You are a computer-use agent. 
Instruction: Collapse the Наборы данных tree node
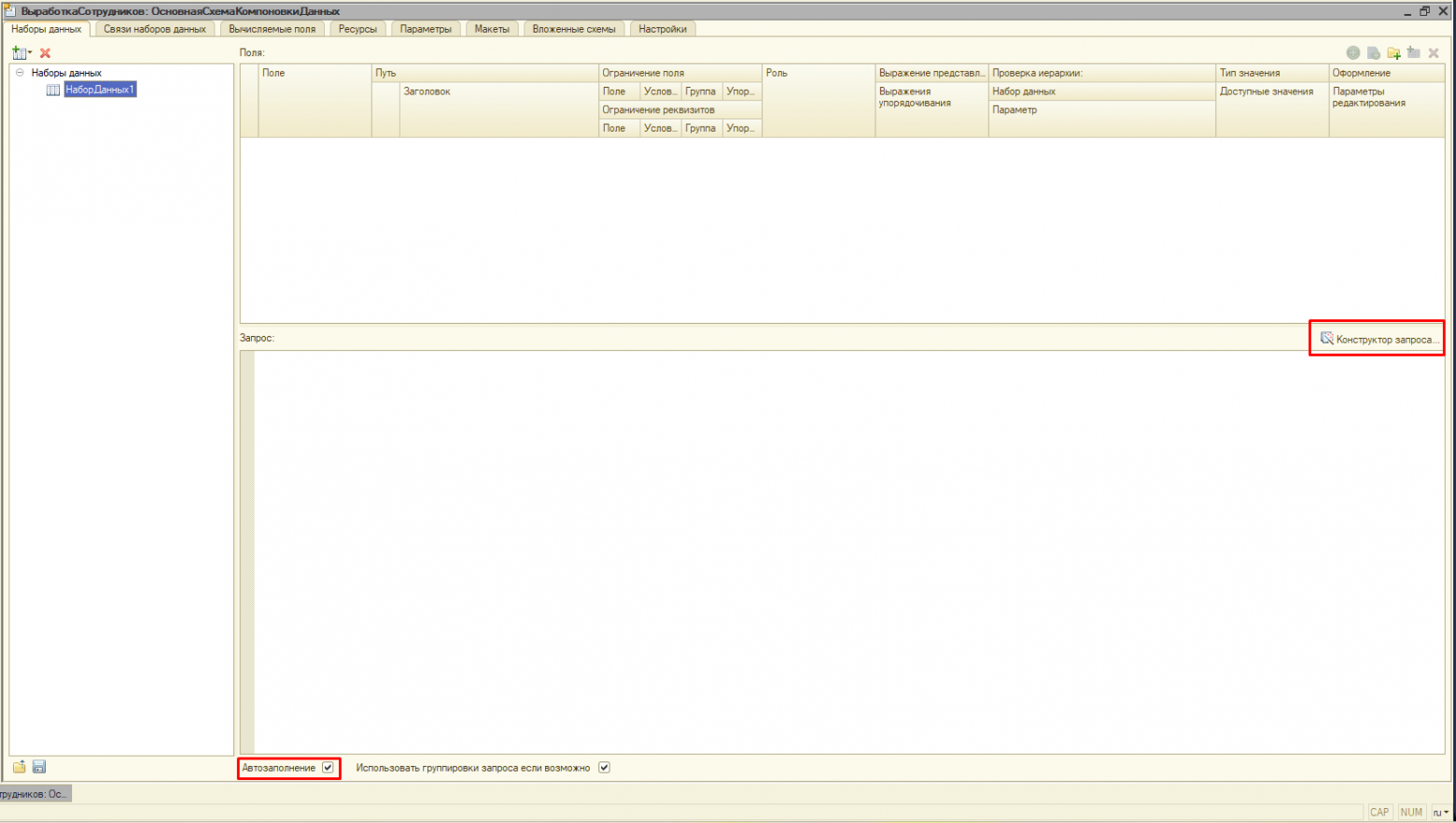pos(20,73)
